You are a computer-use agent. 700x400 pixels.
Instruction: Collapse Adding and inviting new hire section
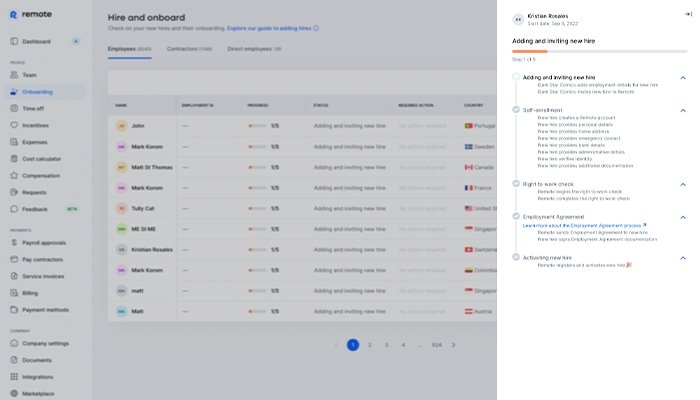click(683, 78)
